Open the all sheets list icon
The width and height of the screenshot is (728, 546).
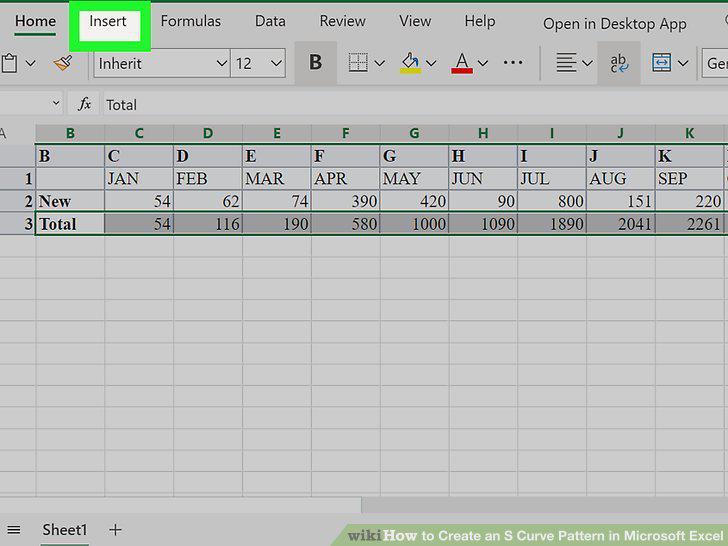pos(14,530)
